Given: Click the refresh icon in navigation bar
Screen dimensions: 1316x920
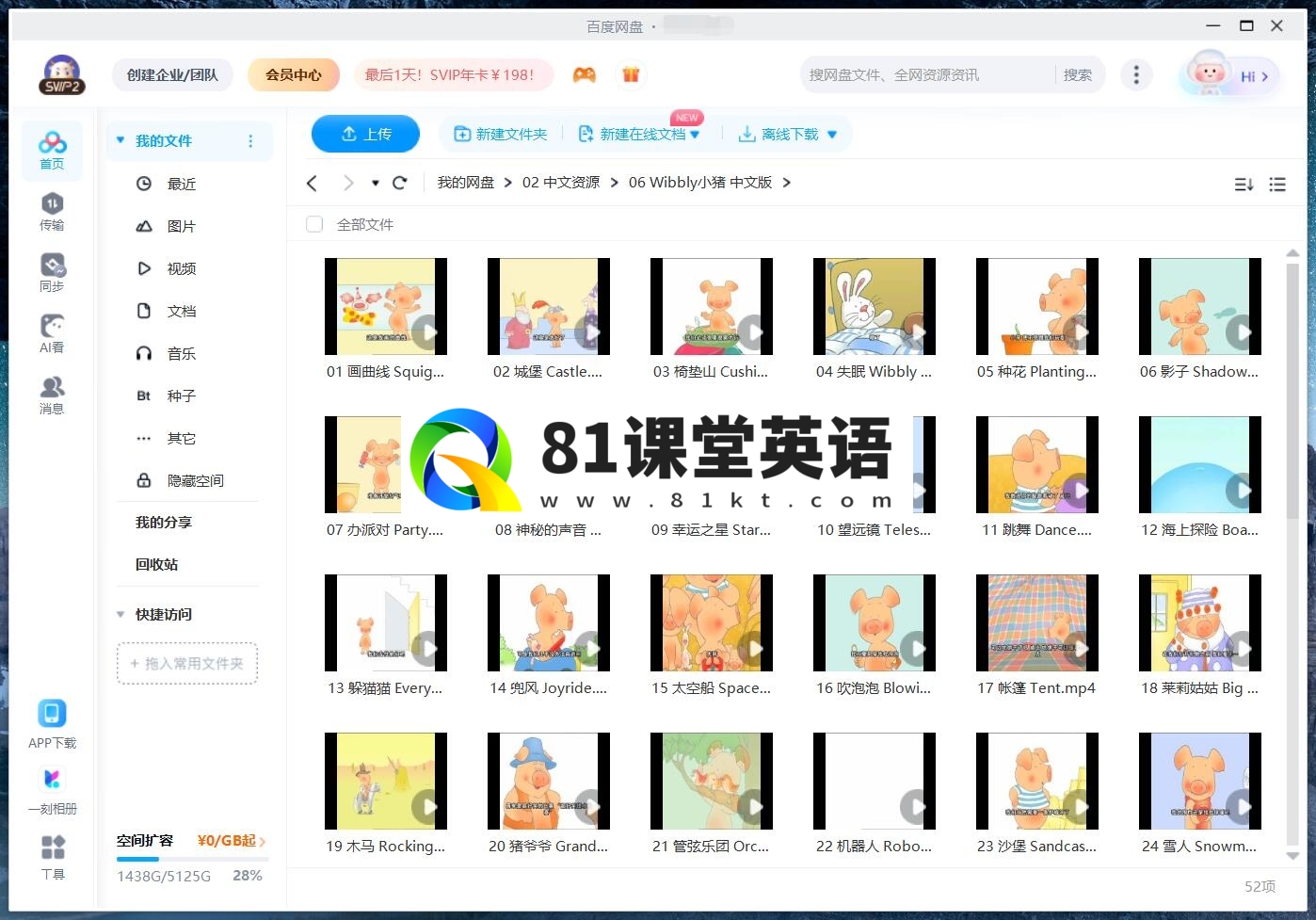Looking at the screenshot, I should [400, 183].
